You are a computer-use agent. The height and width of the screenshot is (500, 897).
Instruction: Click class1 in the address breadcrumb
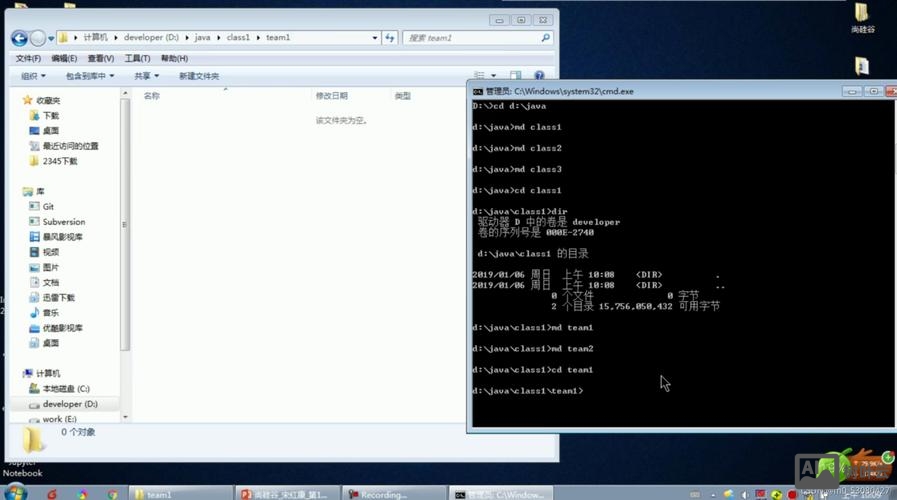point(238,38)
